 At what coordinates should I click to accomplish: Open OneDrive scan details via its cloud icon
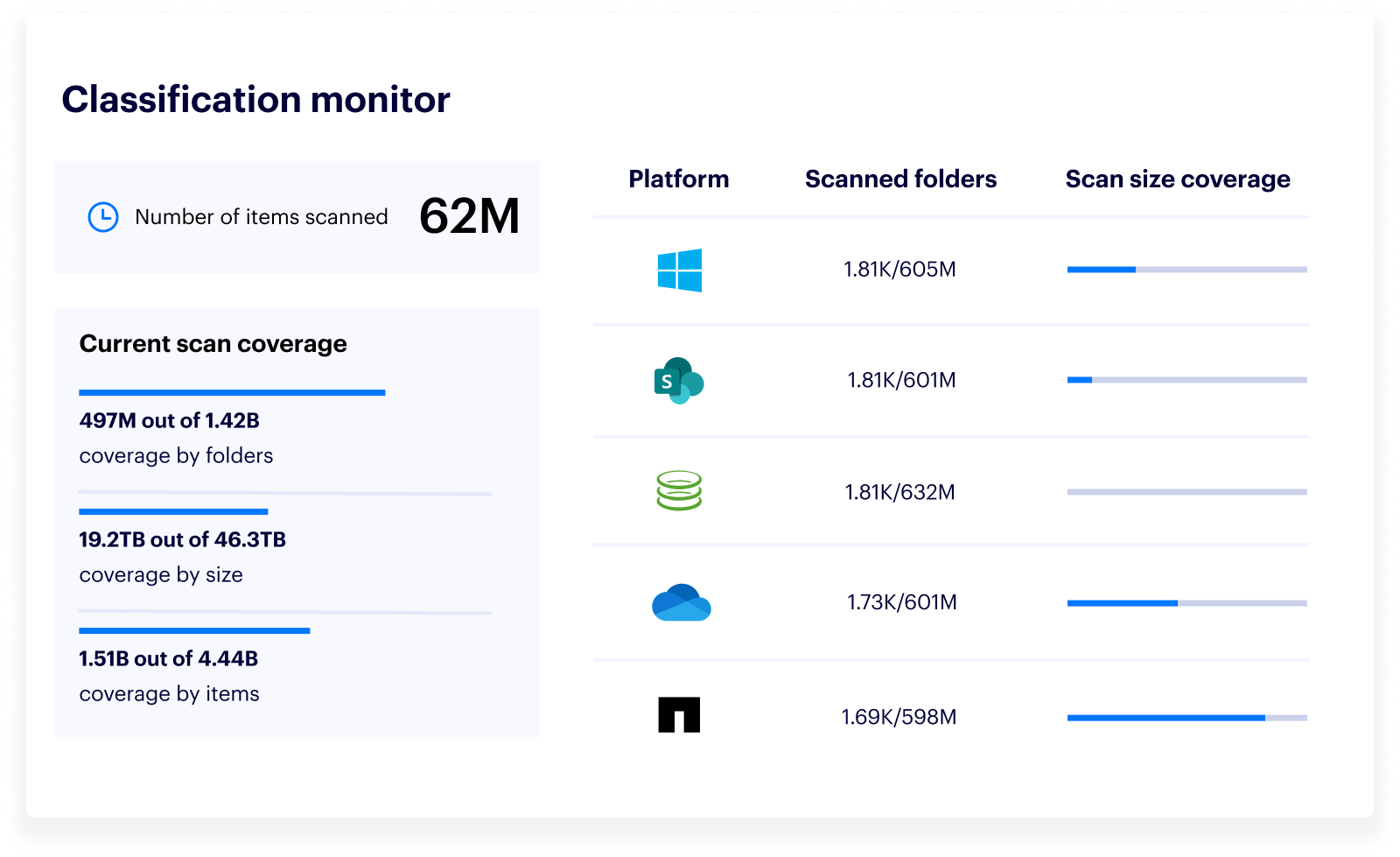click(x=681, y=604)
